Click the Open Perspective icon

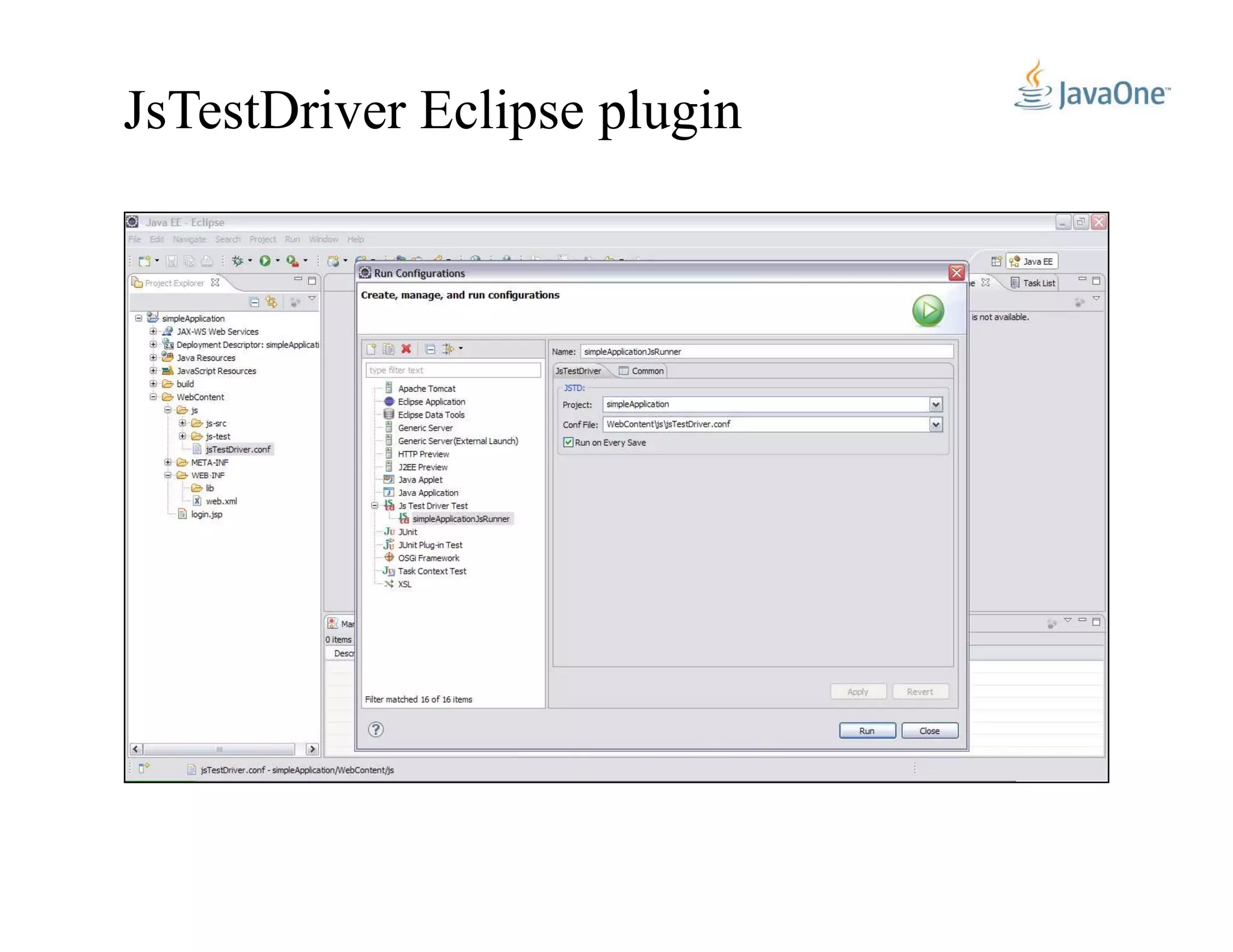[x=996, y=261]
